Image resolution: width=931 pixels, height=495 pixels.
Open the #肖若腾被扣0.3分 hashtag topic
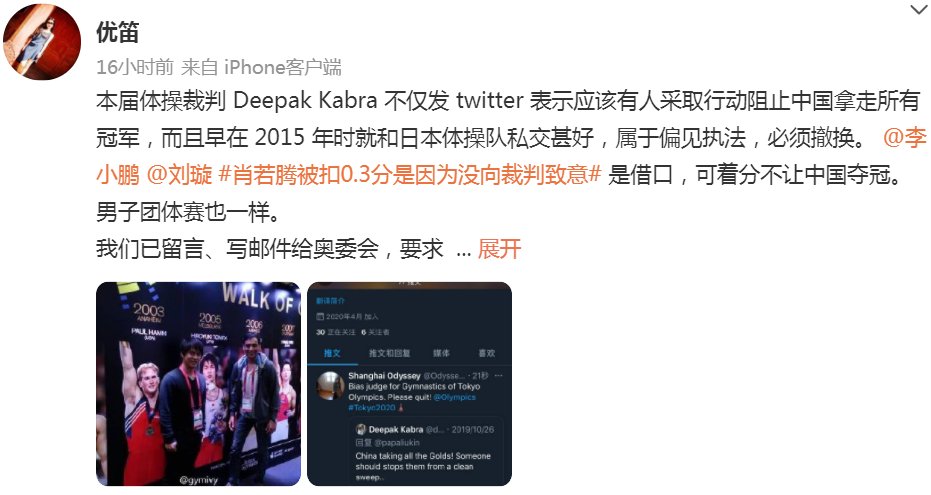click(410, 174)
